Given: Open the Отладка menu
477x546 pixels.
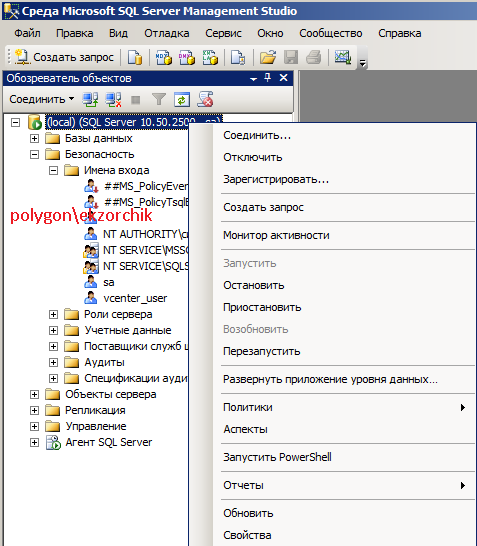Looking at the screenshot, I should click(x=167, y=33).
